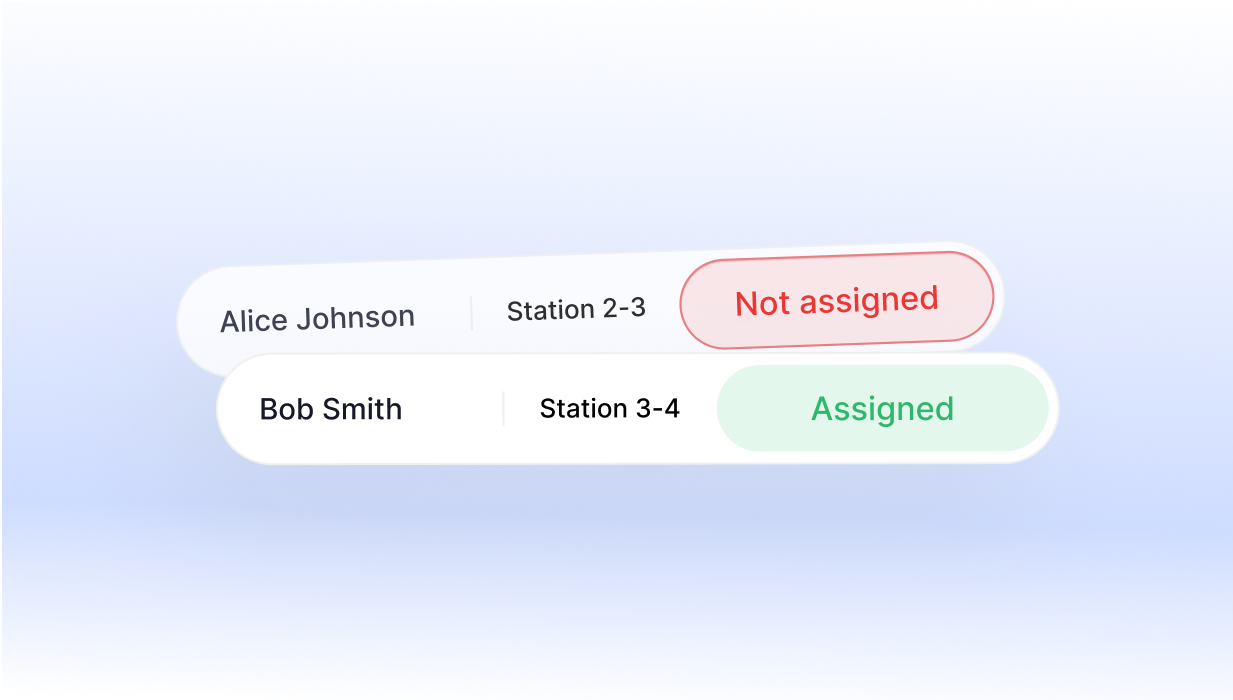Click the "Station 2-3" label
The width and height of the screenshot is (1233, 700).
pyautogui.click(x=576, y=310)
